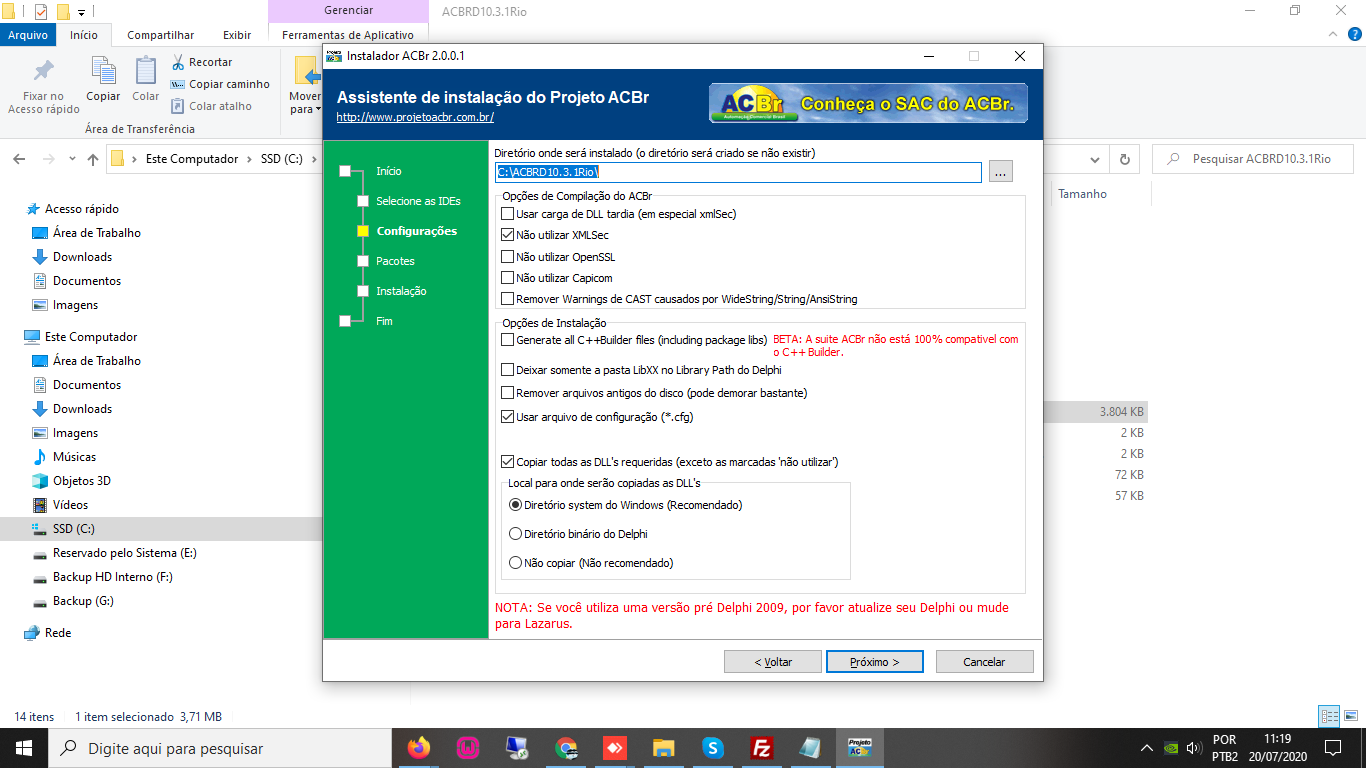Go back in Explorer navigation
The image size is (1366, 768).
point(20,159)
